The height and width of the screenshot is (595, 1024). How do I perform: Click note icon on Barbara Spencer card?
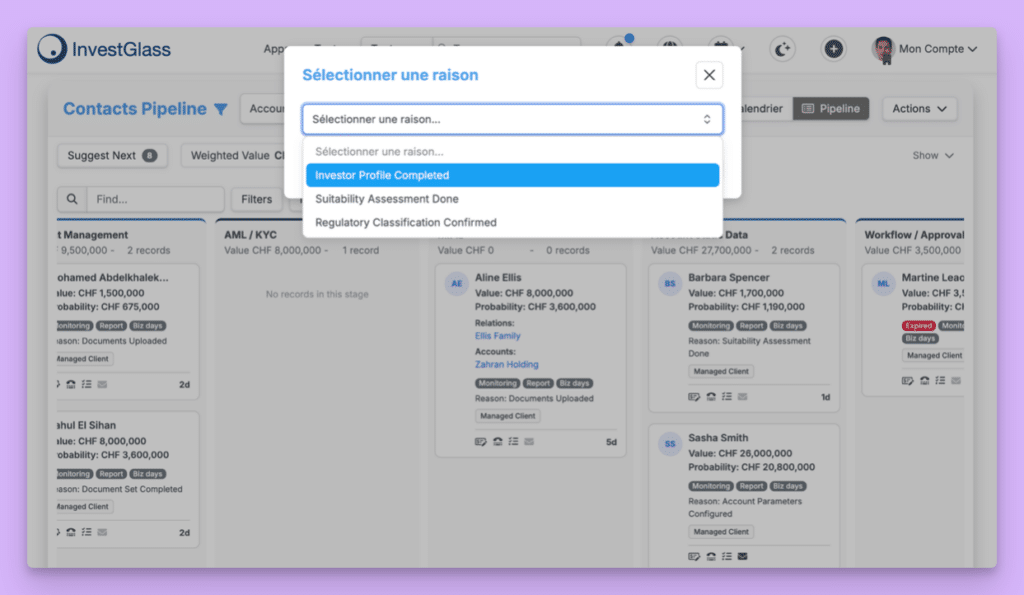pos(694,397)
